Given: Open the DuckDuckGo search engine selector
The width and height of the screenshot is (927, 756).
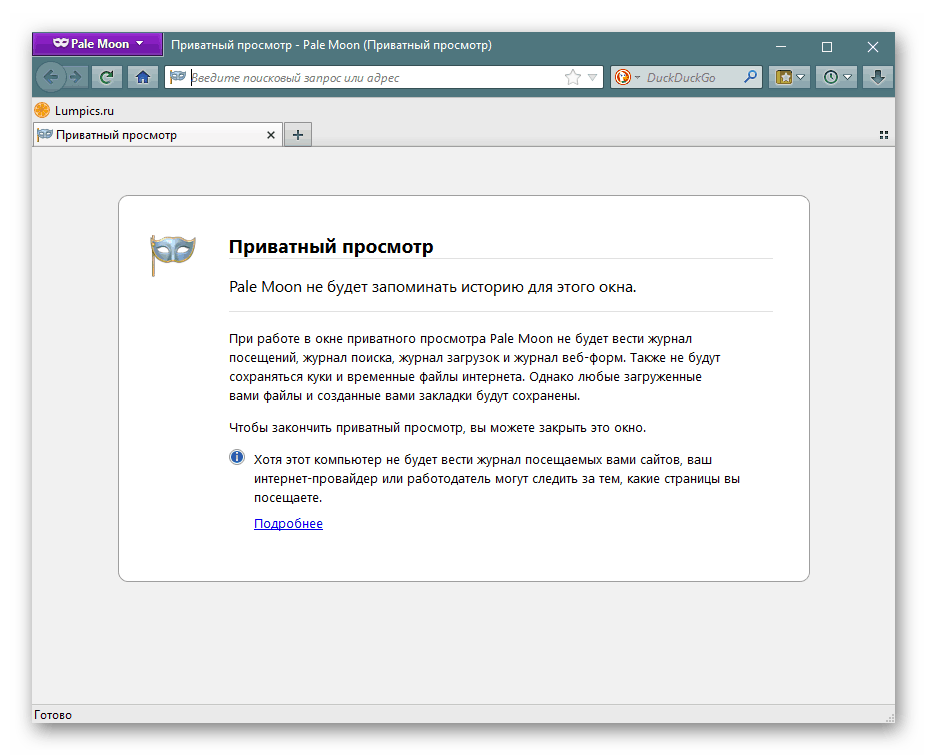Looking at the screenshot, I should pyautogui.click(x=627, y=77).
